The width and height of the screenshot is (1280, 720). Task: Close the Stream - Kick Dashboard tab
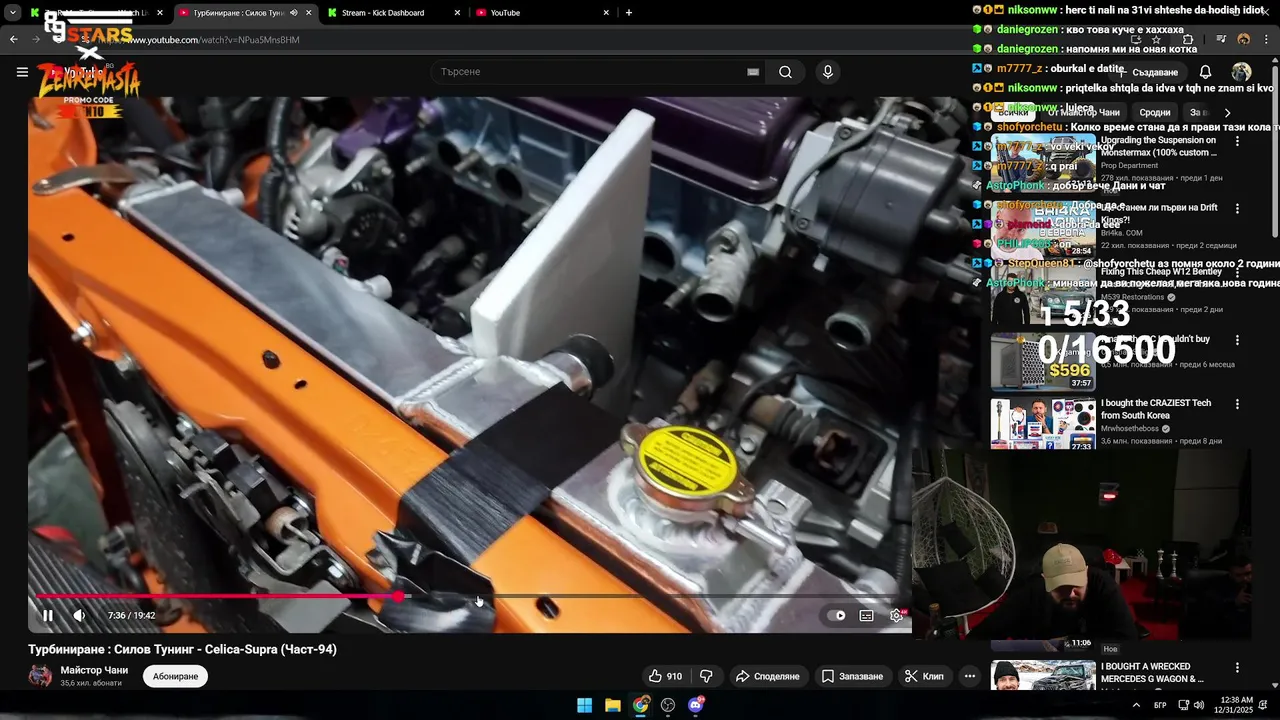[457, 13]
